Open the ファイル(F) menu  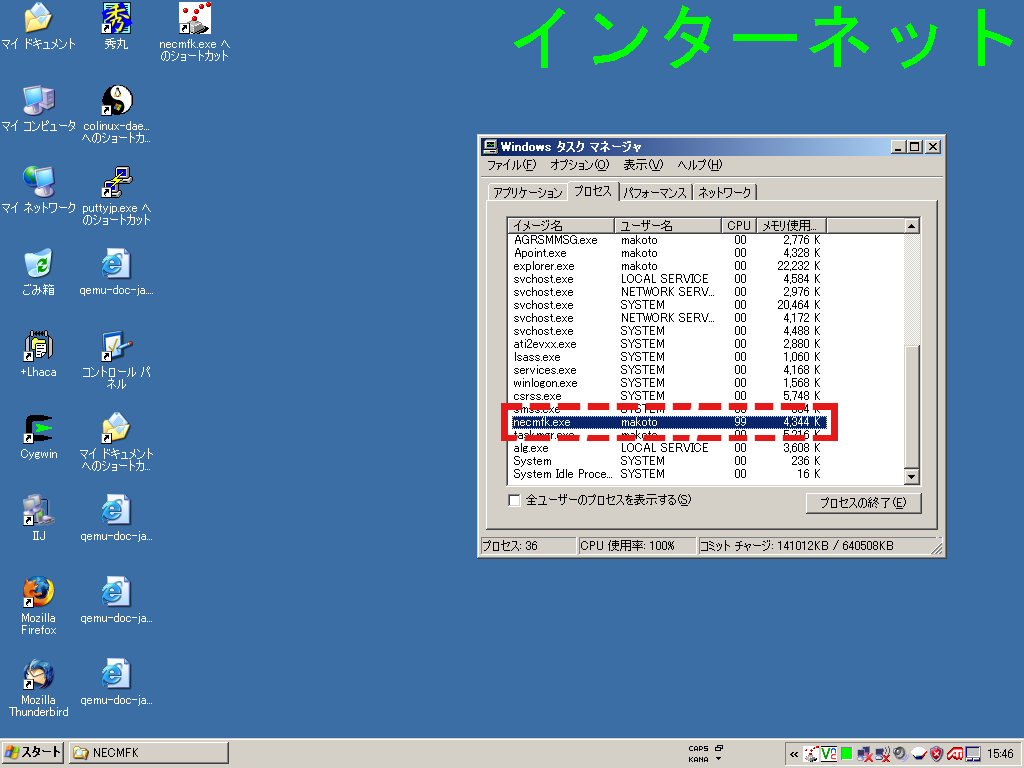(x=511, y=165)
